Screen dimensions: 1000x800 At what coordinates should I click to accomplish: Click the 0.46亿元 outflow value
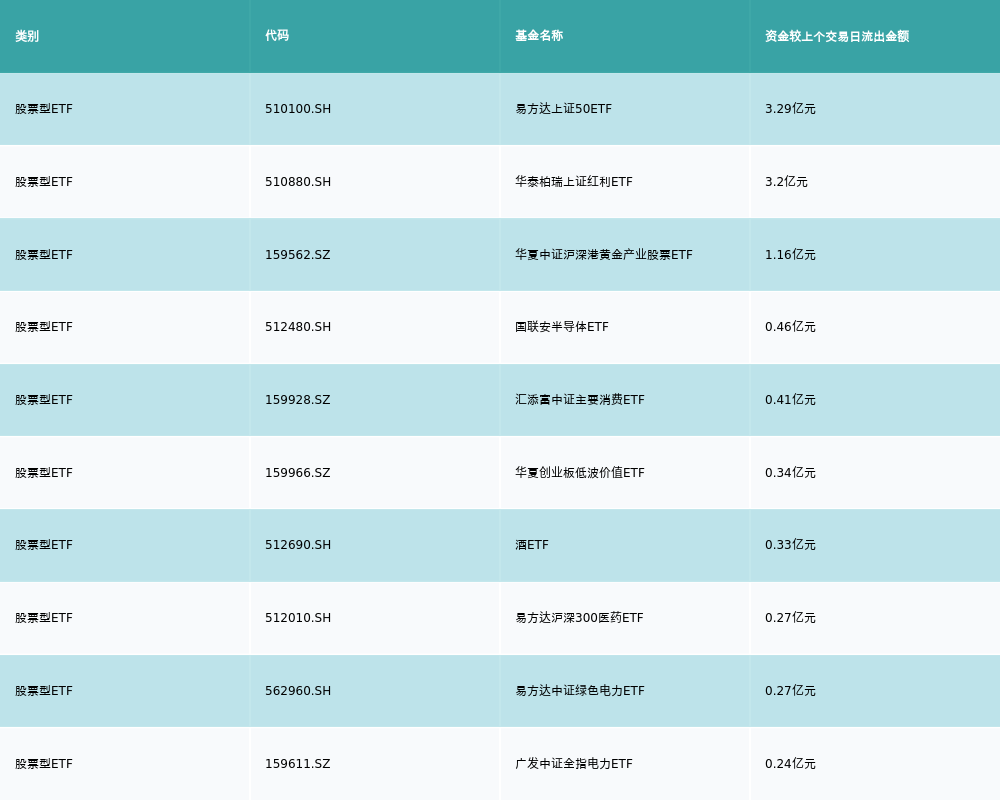coord(790,327)
